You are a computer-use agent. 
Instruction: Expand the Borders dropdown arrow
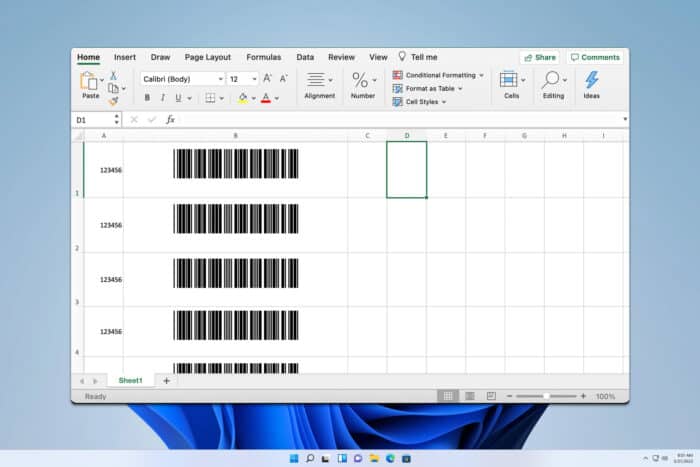pos(221,98)
